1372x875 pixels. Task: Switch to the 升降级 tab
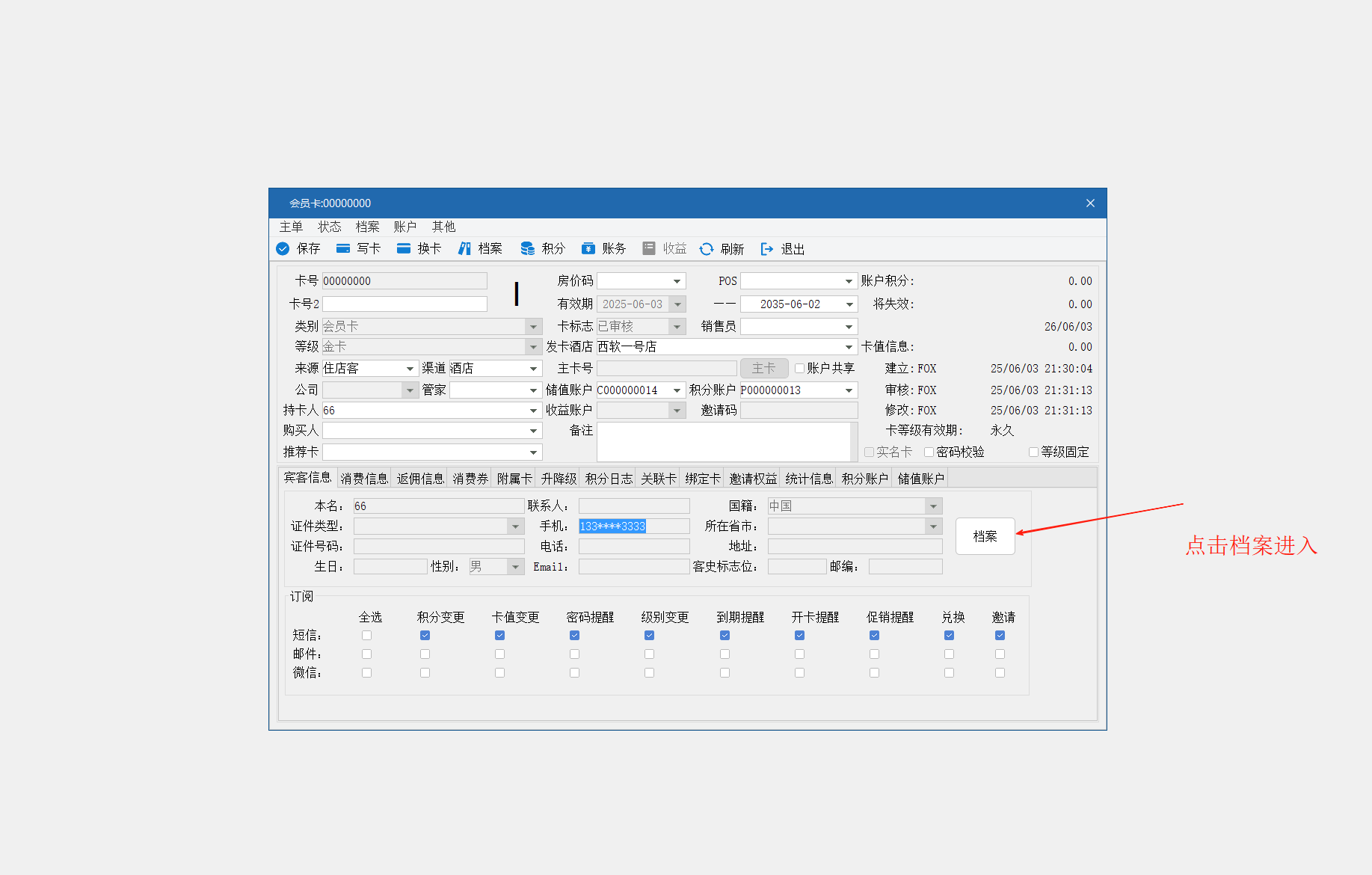(559, 479)
